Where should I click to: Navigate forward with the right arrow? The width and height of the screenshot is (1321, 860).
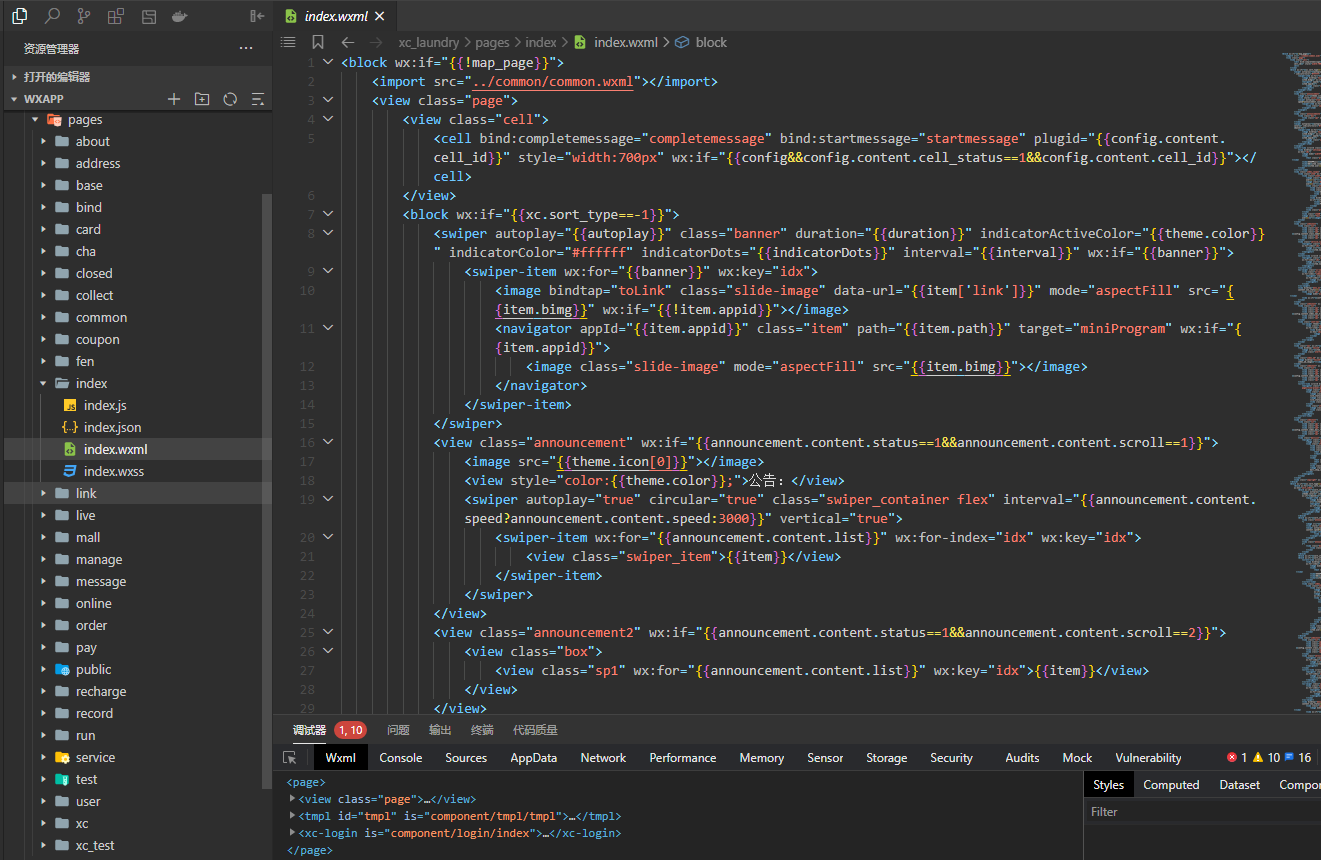[376, 42]
